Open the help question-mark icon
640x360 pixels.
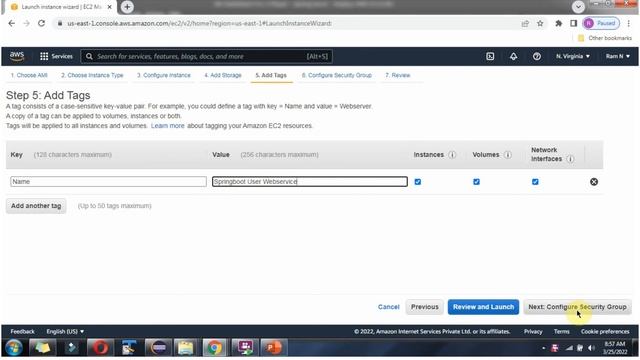(x=537, y=56)
